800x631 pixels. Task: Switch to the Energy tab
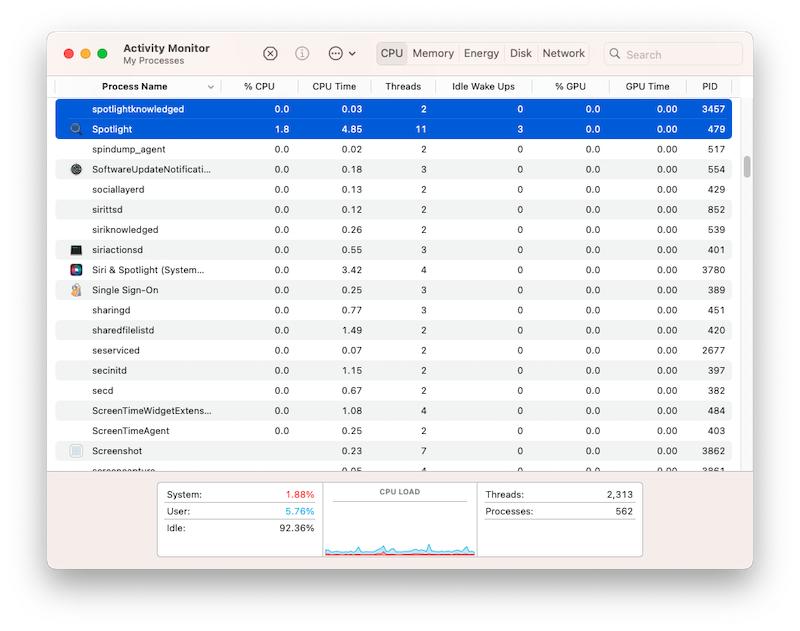click(x=481, y=54)
